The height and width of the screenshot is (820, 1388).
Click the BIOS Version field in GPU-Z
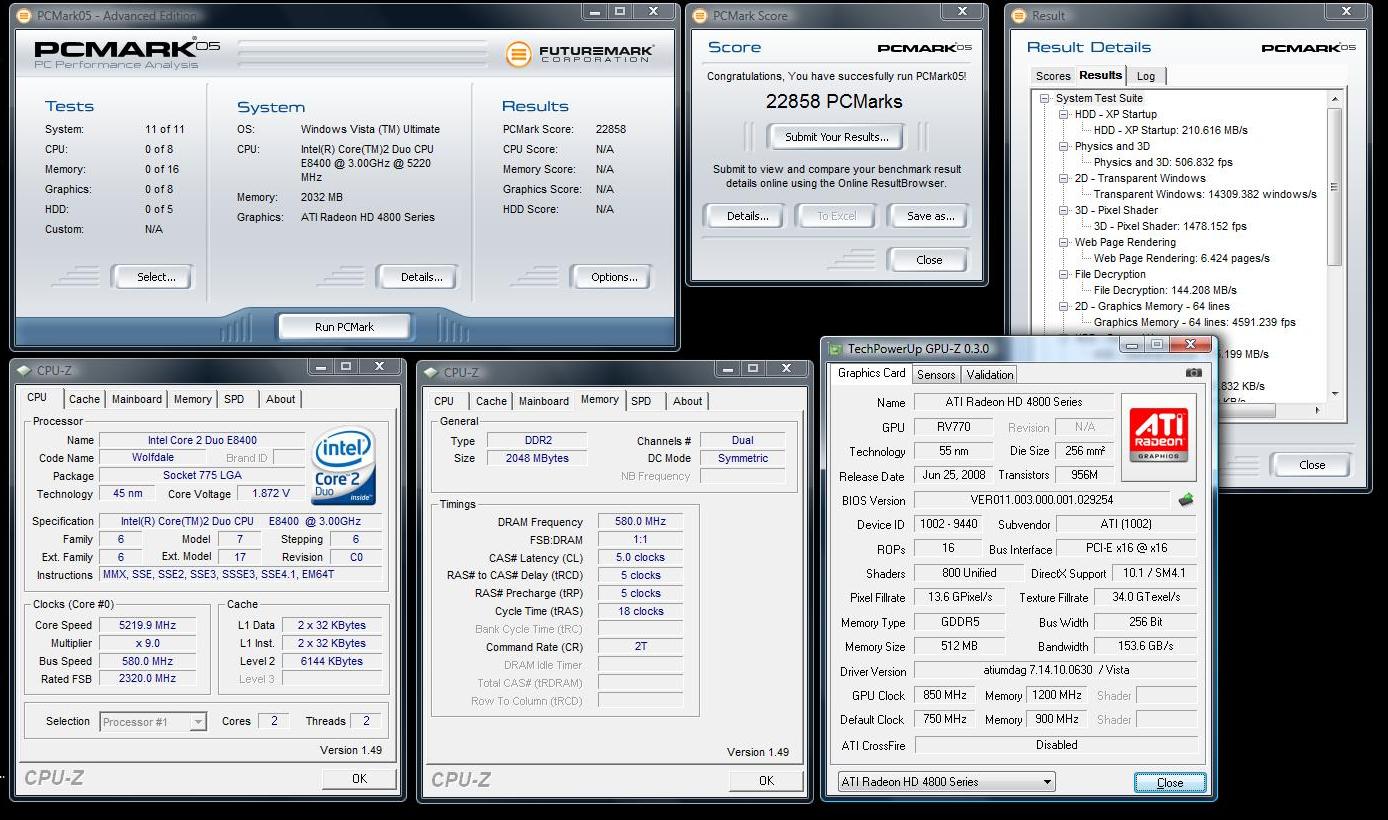tap(1041, 500)
